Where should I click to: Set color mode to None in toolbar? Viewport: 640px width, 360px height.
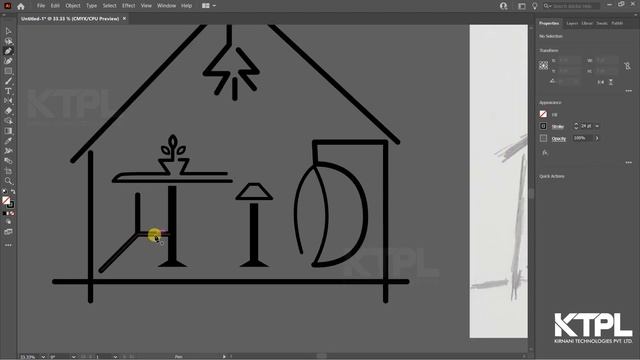12,213
